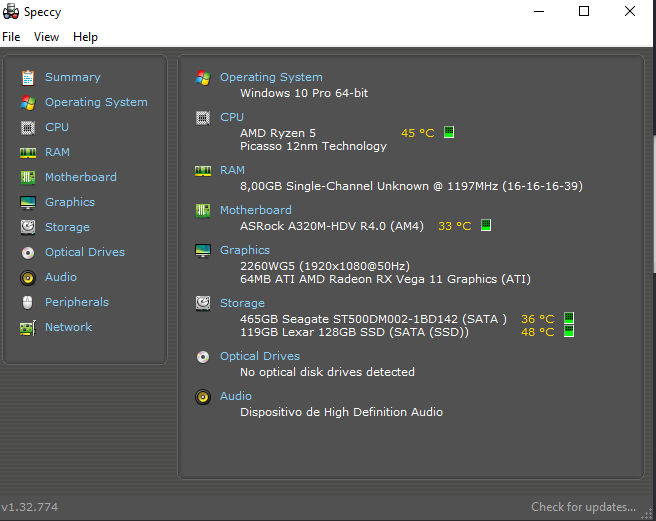Image resolution: width=656 pixels, height=521 pixels.
Task: Click the CPU temperature status indicator
Action: click(x=449, y=132)
